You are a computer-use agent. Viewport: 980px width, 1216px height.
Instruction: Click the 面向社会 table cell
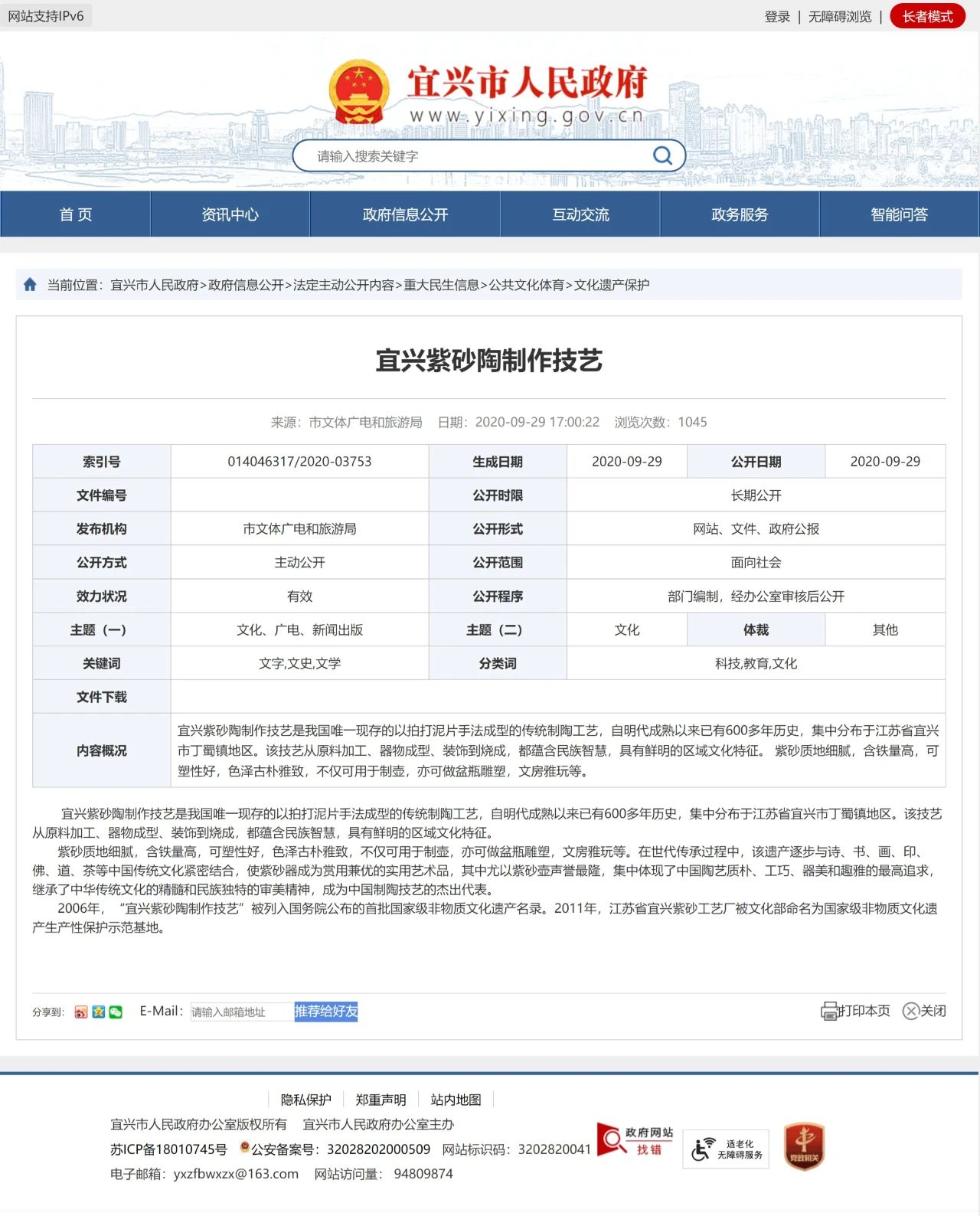[x=756, y=563]
